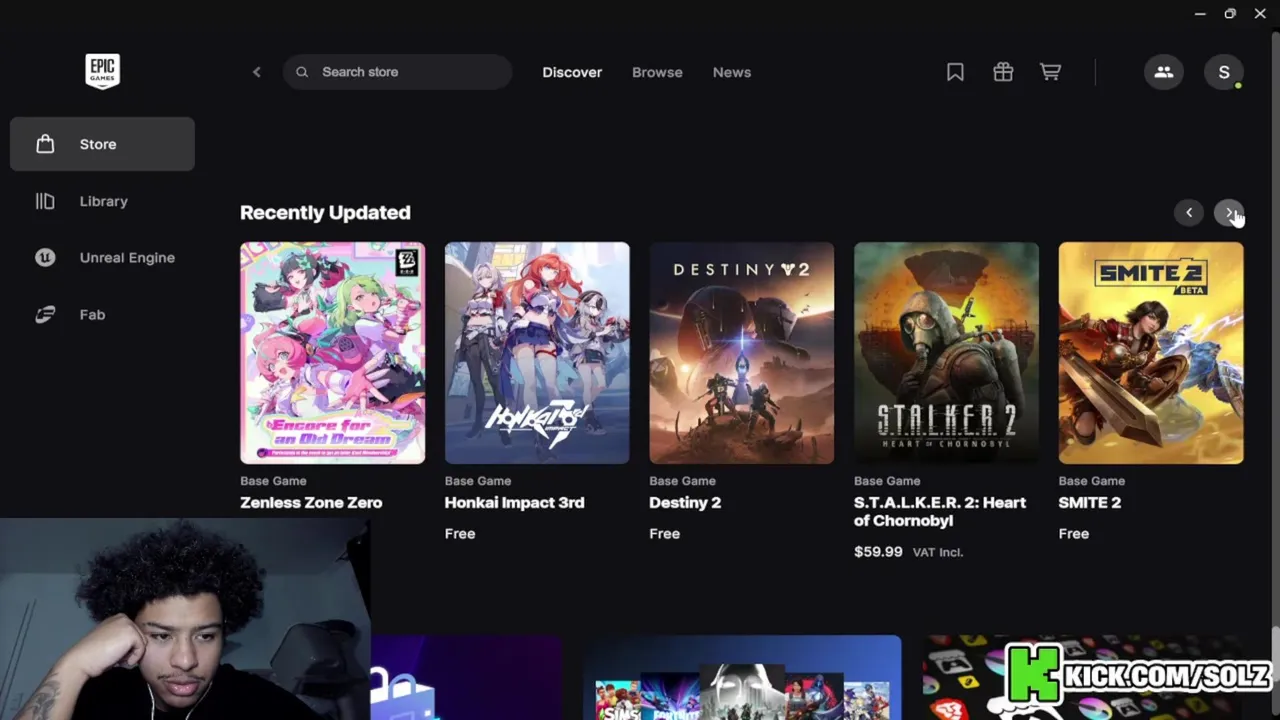Click the Unreal Engine logo icon
The image size is (1280, 720).
click(45, 258)
